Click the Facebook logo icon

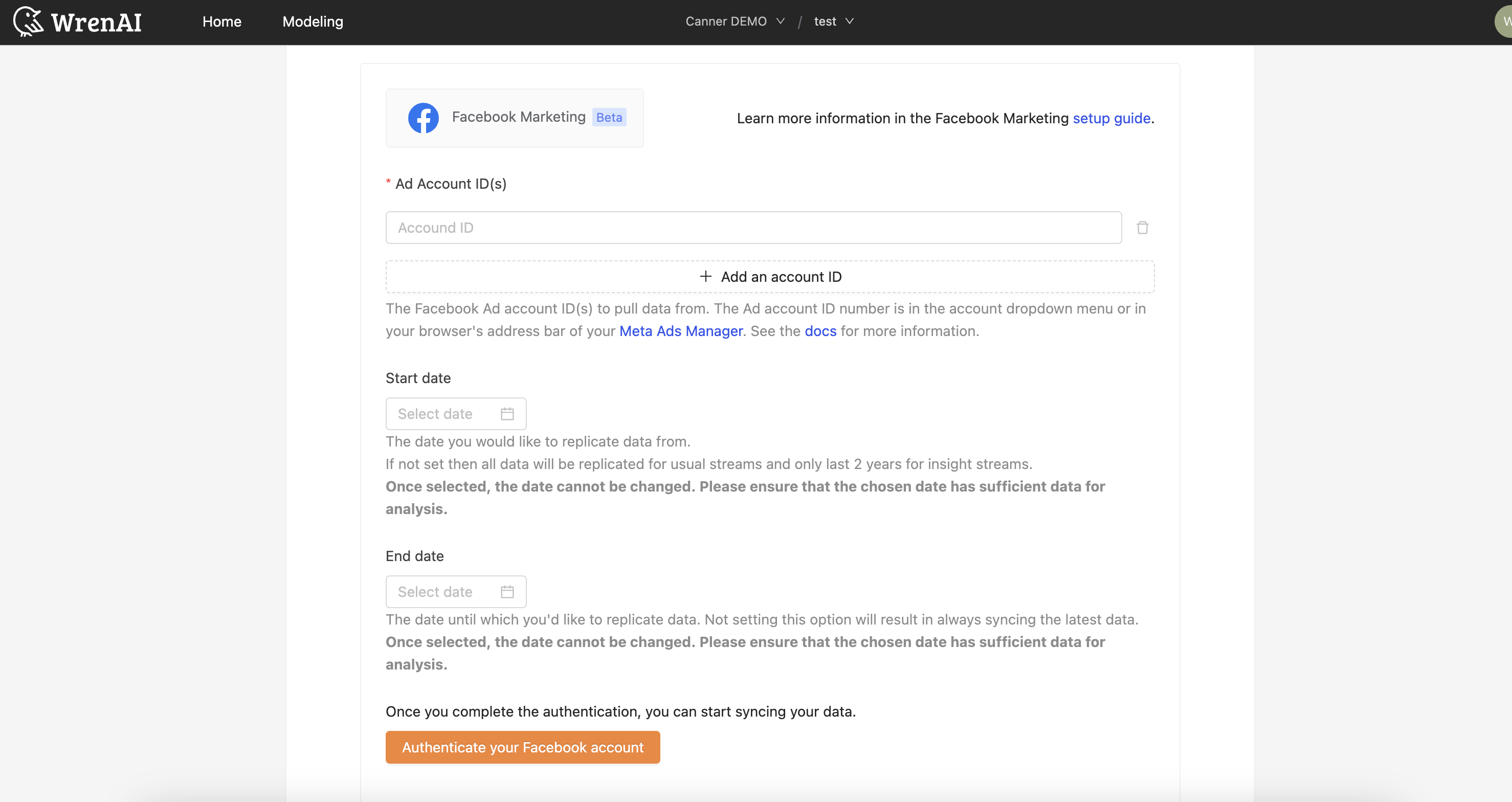point(423,117)
